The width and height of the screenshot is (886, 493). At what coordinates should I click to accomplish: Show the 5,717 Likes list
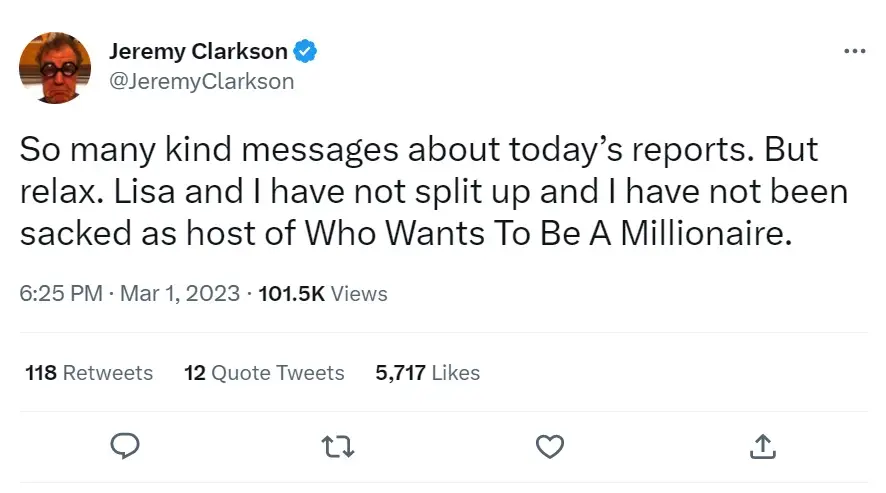pyautogui.click(x=427, y=373)
